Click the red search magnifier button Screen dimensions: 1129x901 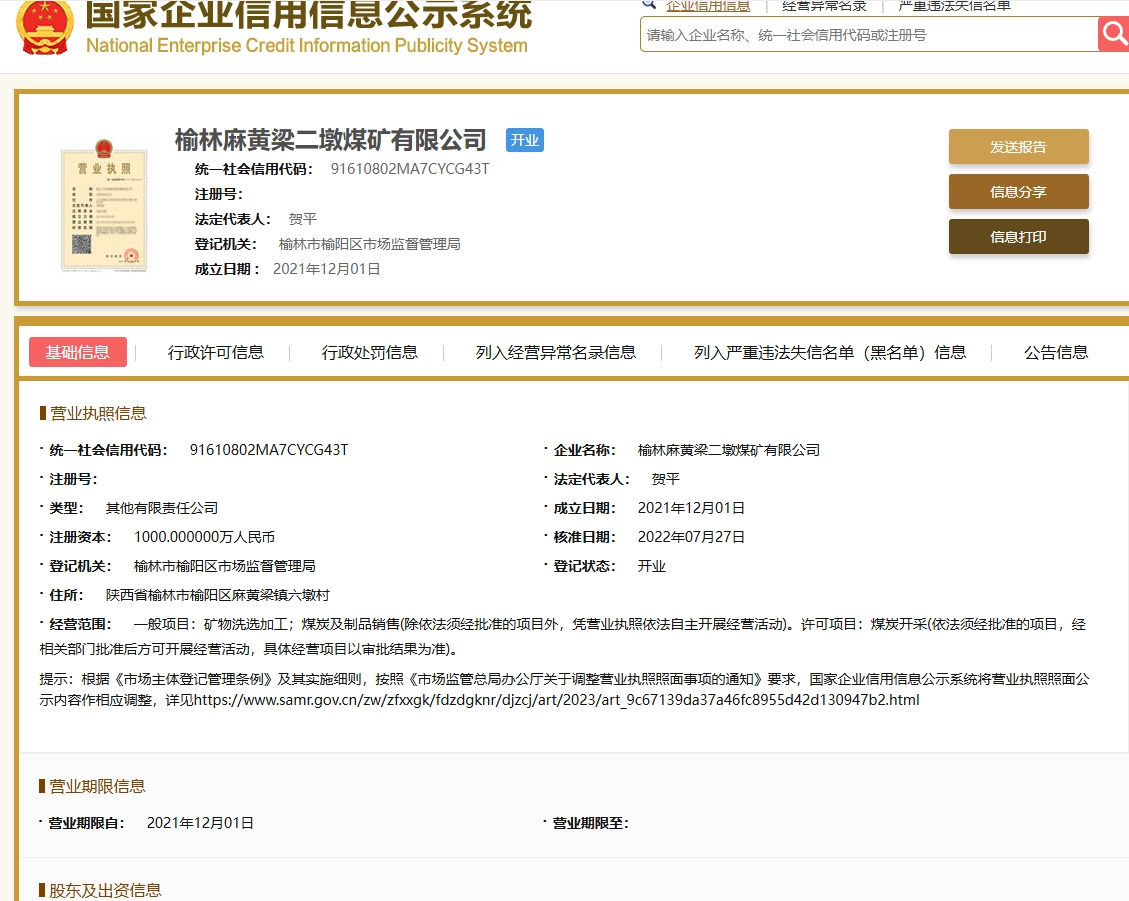click(x=1113, y=34)
